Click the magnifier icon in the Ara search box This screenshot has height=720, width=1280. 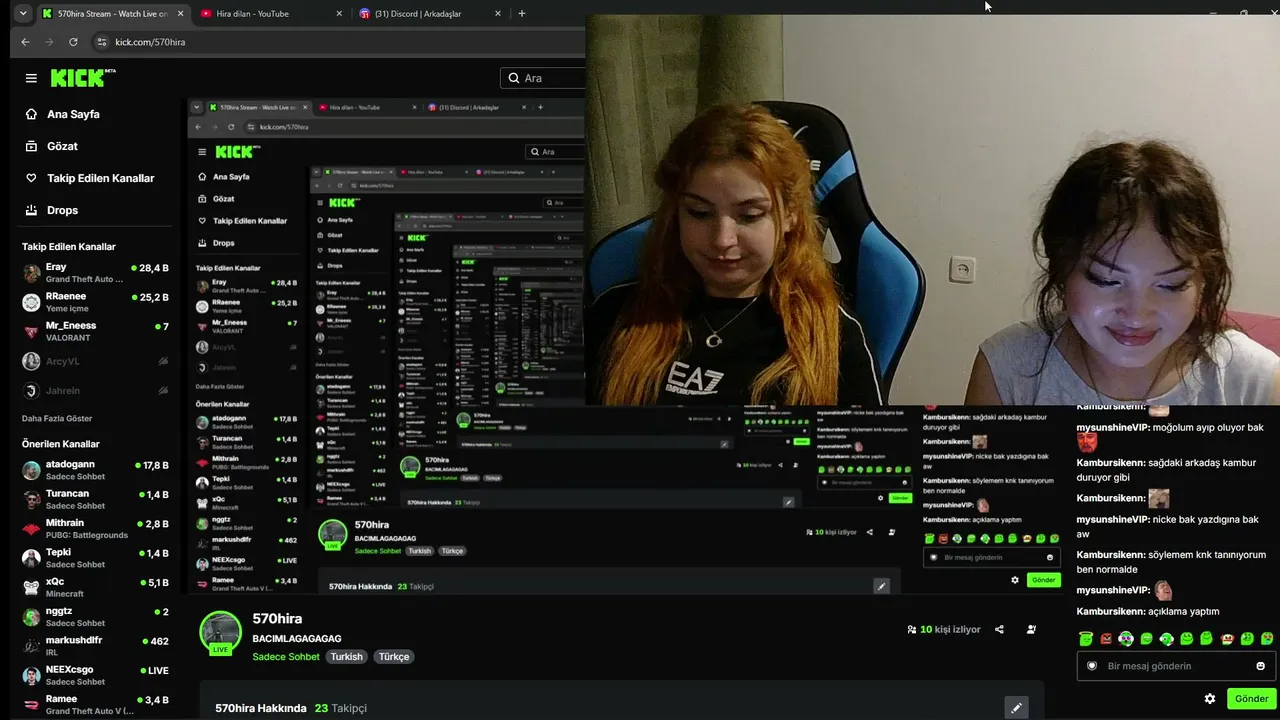[x=514, y=78]
